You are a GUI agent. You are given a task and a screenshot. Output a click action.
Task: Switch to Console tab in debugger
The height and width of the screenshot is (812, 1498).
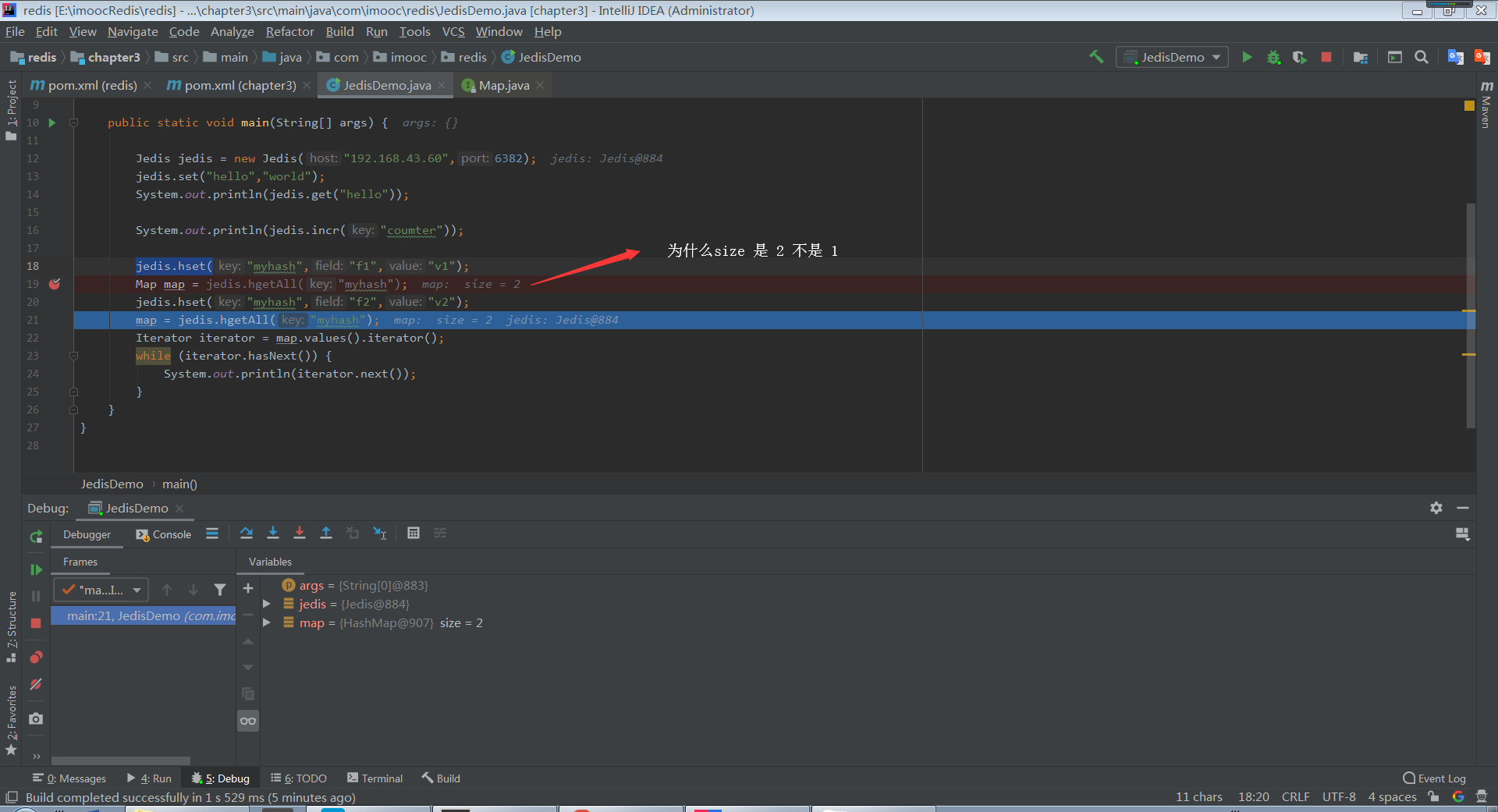[164, 534]
